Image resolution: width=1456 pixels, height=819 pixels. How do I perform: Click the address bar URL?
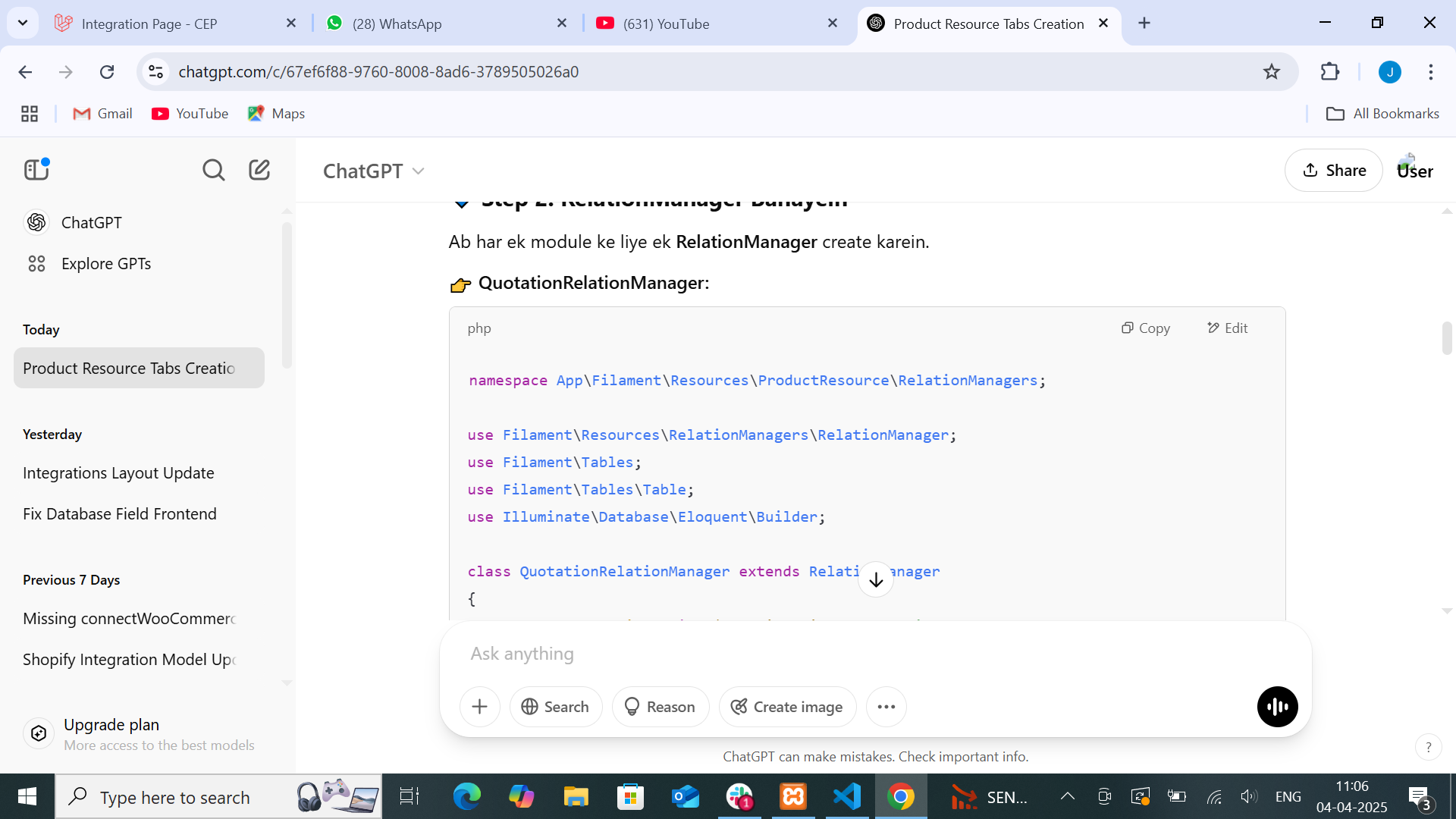coord(378,71)
